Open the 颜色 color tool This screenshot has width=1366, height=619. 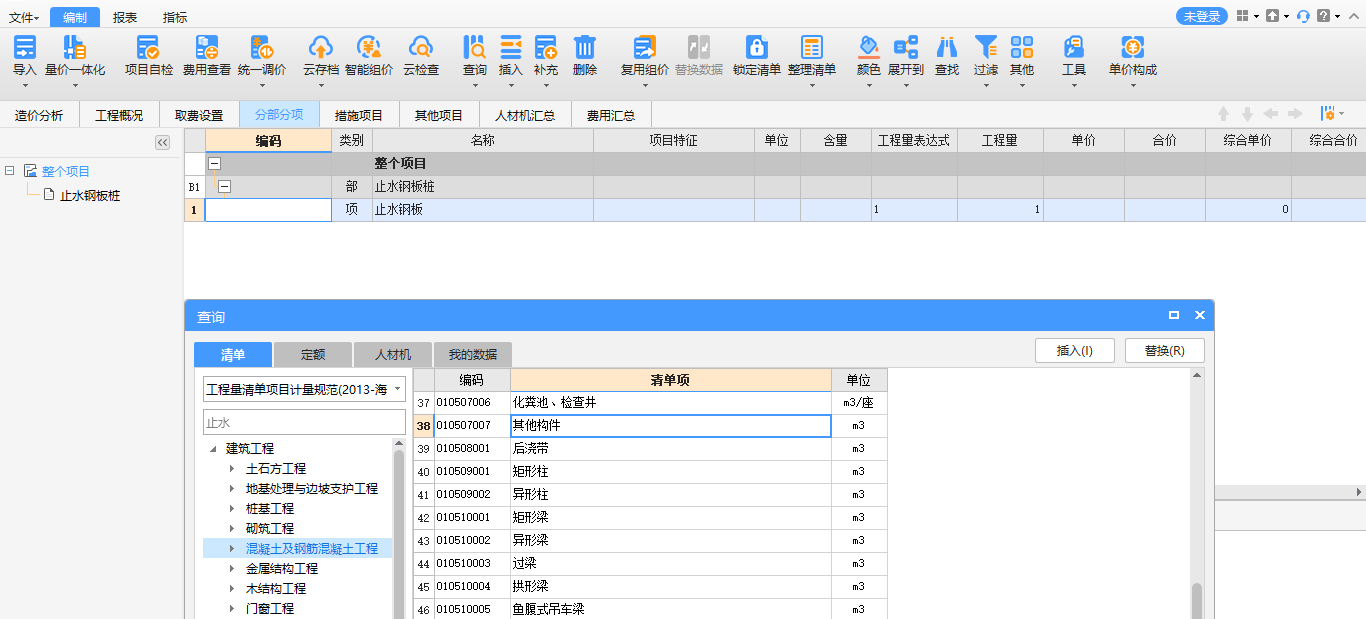[x=869, y=57]
